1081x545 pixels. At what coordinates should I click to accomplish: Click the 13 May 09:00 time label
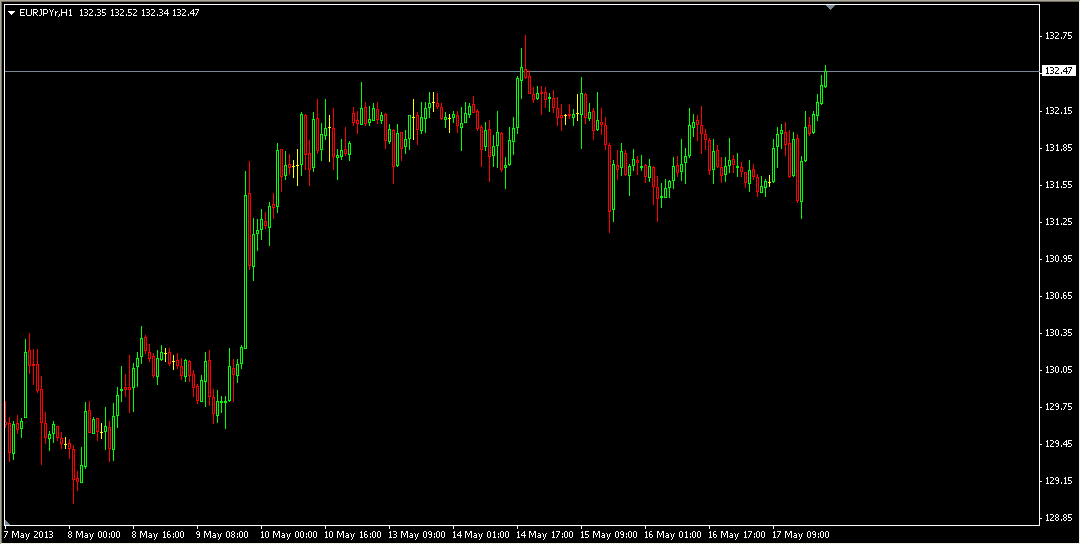tap(418, 535)
